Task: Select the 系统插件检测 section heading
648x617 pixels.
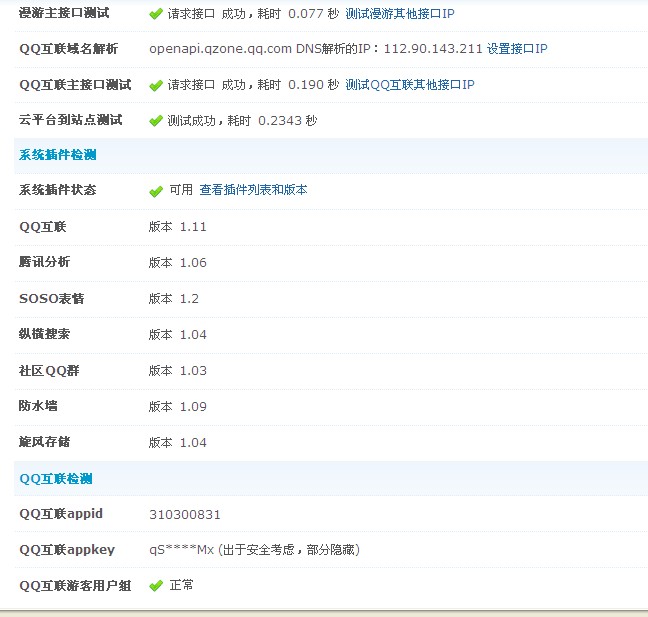Action: click(x=57, y=155)
